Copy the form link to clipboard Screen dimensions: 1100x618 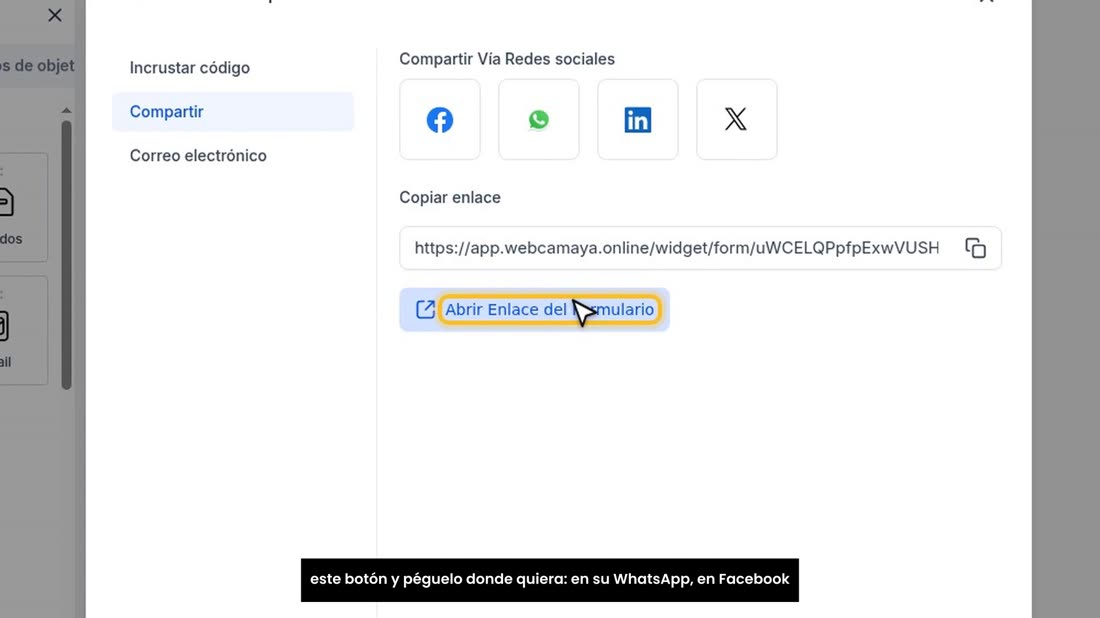(x=975, y=248)
